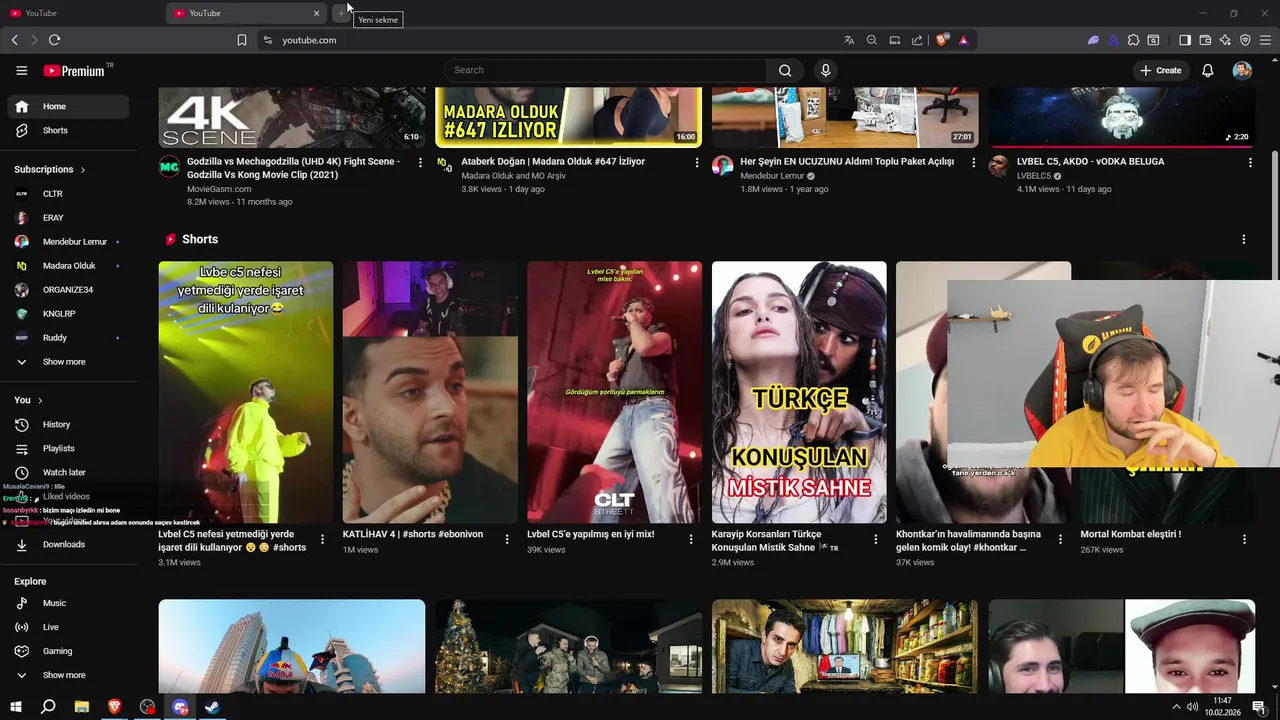The height and width of the screenshot is (720, 1280).
Task: Play the Karayip Korsanları Türkçe short
Action: coord(799,392)
